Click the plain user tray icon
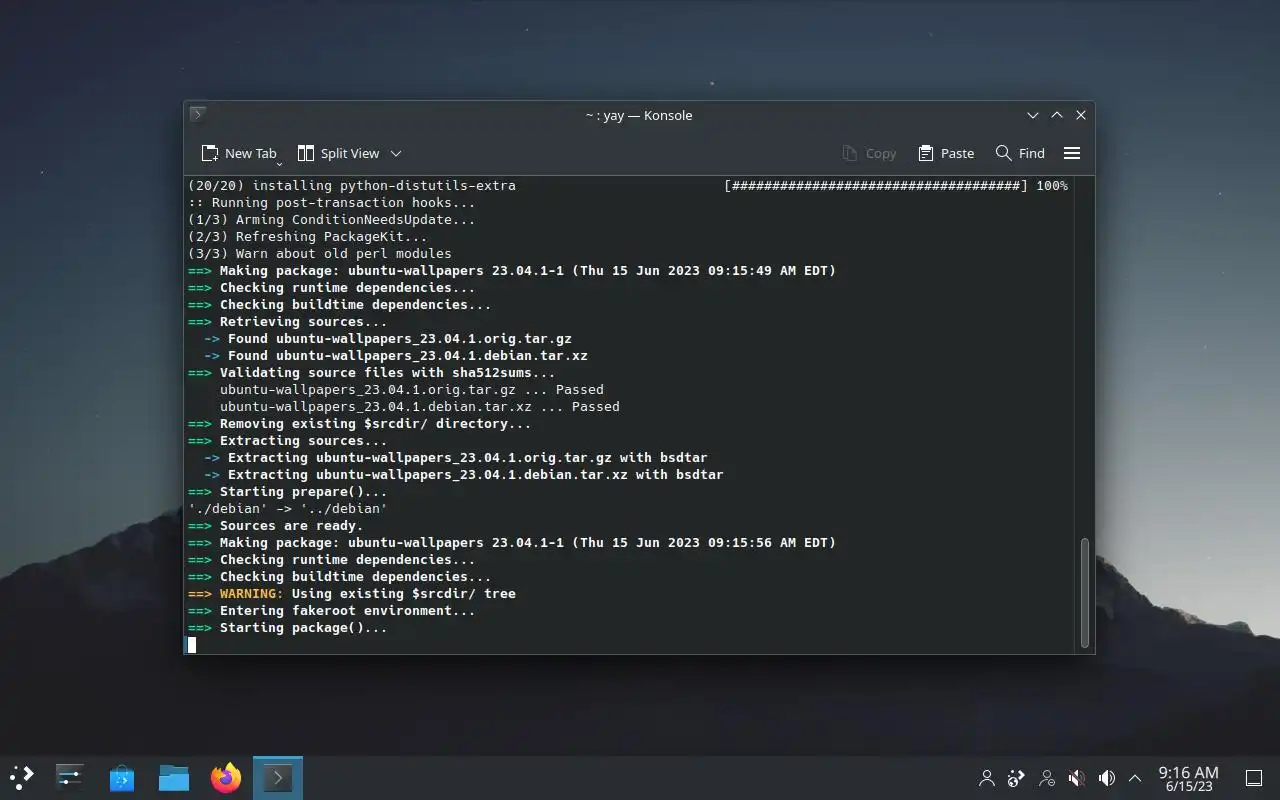This screenshot has height=800, width=1280. tap(987, 777)
